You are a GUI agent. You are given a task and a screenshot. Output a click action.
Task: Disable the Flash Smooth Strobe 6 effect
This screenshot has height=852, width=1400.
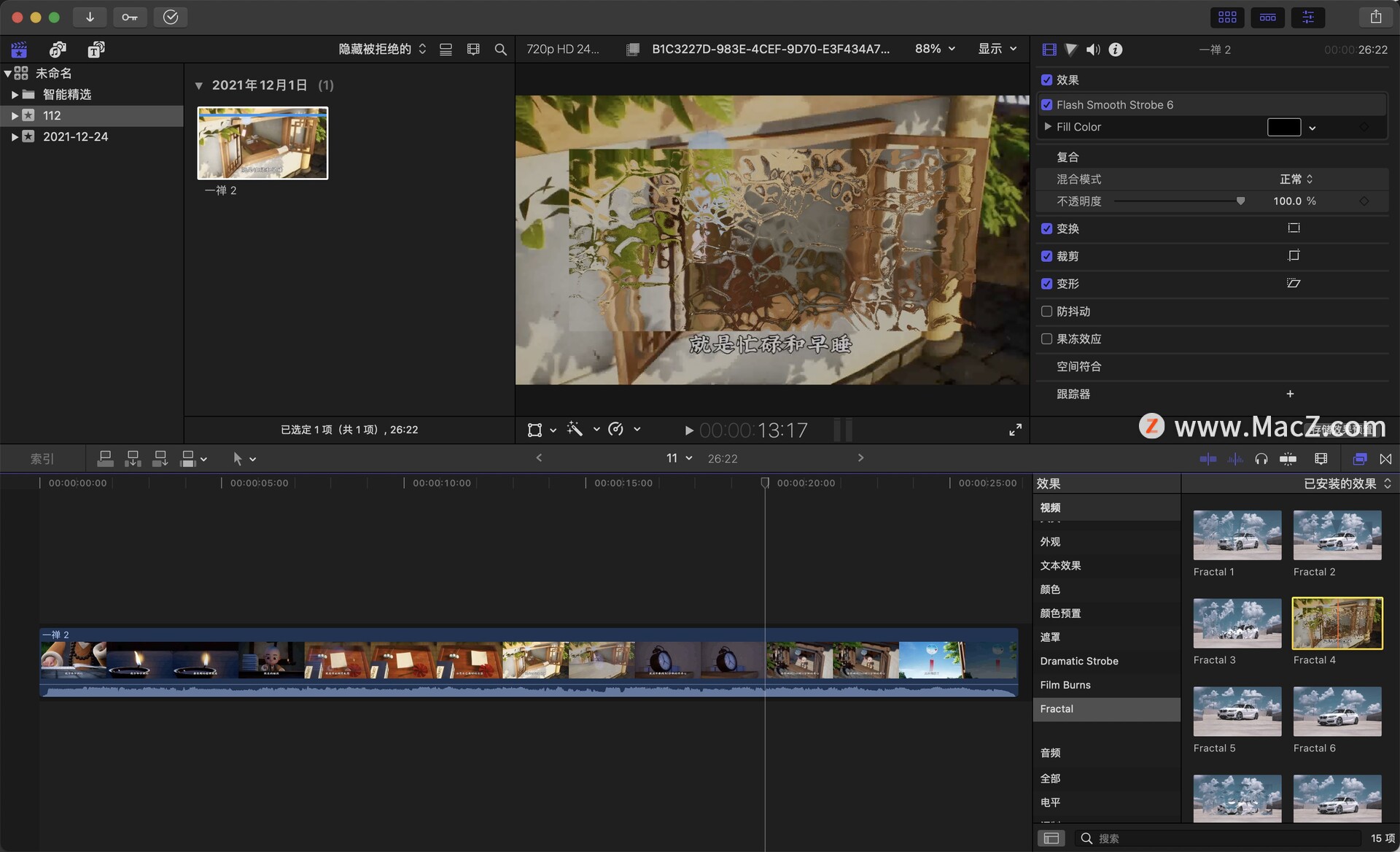(1047, 105)
